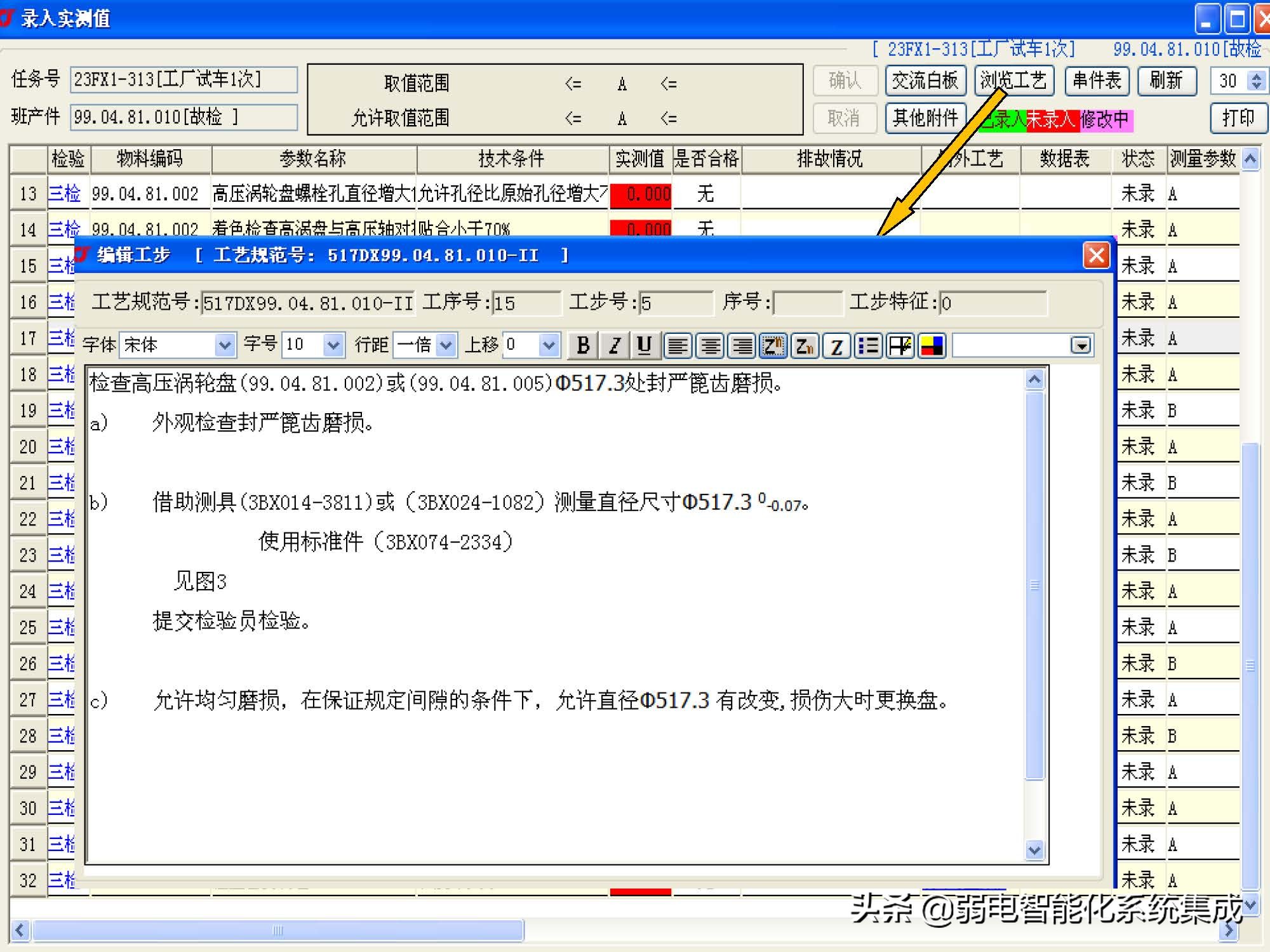Click the insert table icon

pos(900,346)
